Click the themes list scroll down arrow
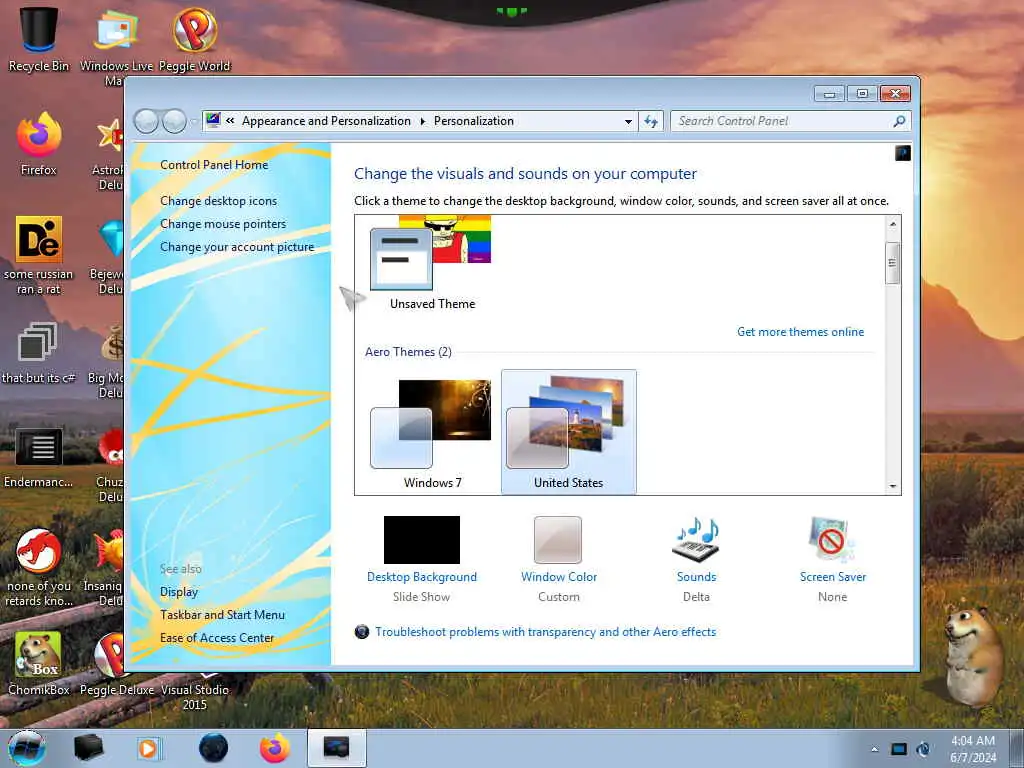Viewport: 1024px width, 768px height. pos(893,487)
